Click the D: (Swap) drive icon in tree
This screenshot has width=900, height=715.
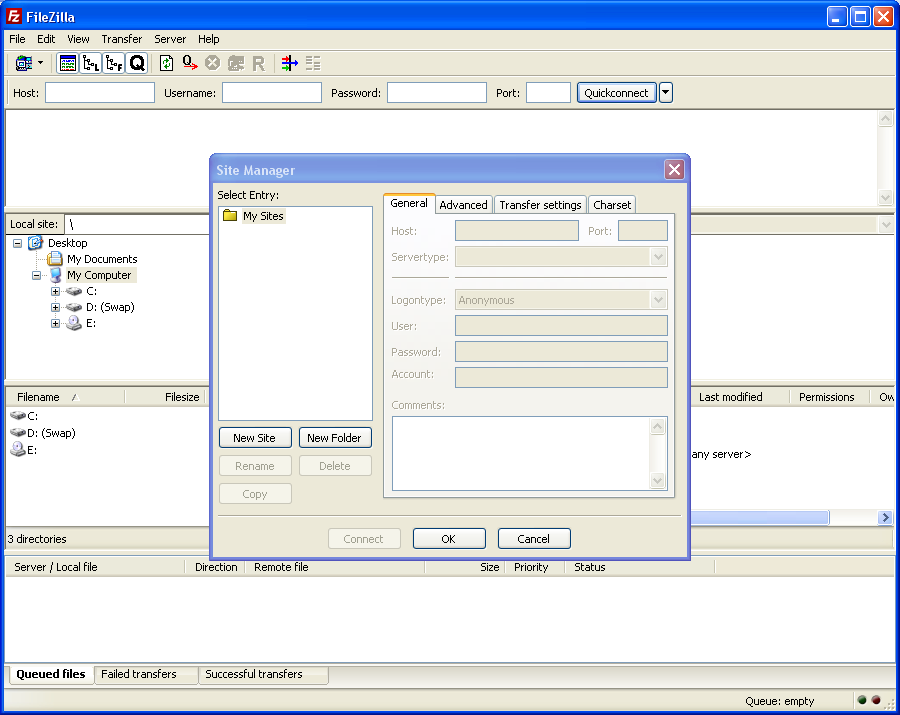pos(74,307)
